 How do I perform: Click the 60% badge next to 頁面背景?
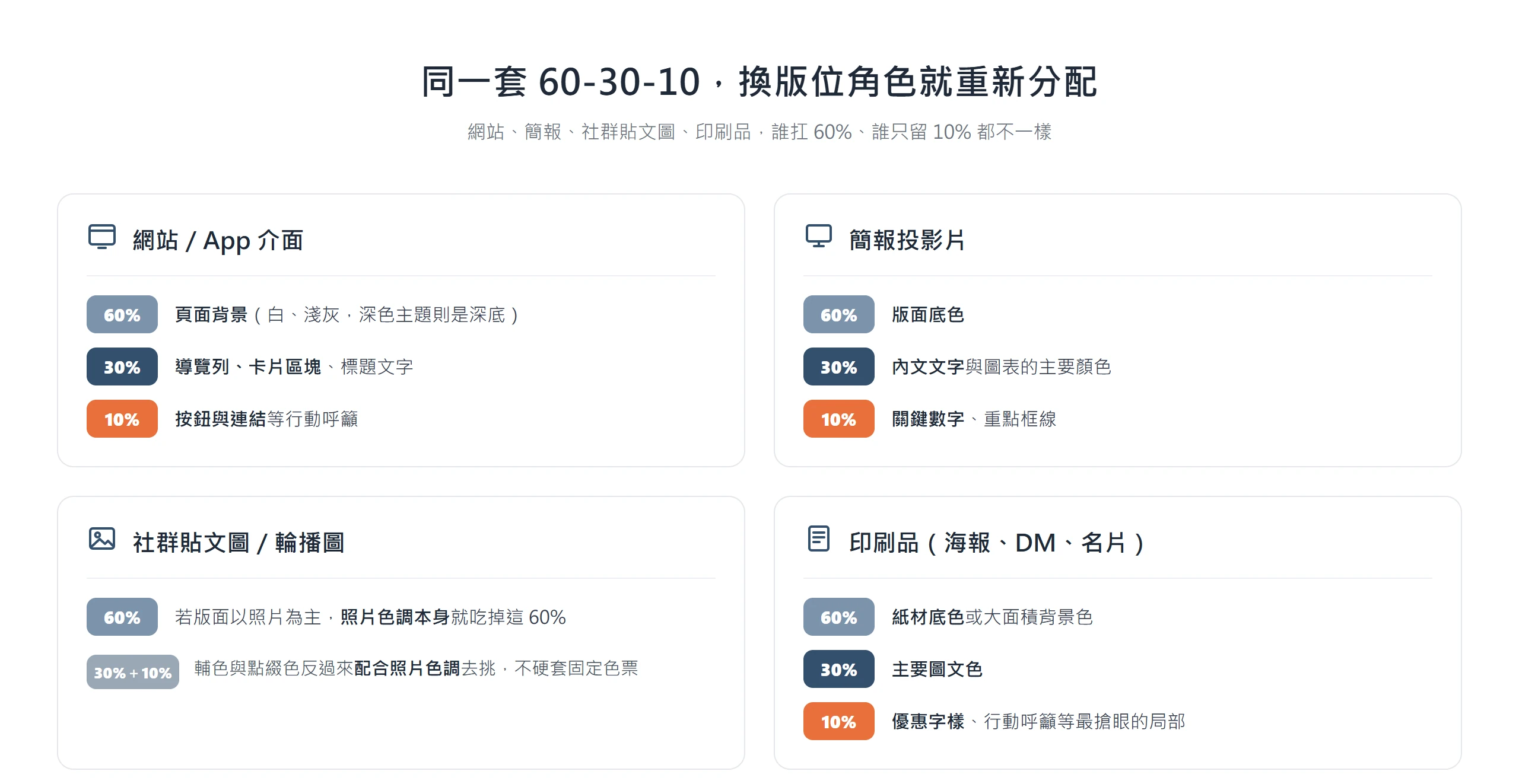tap(122, 314)
